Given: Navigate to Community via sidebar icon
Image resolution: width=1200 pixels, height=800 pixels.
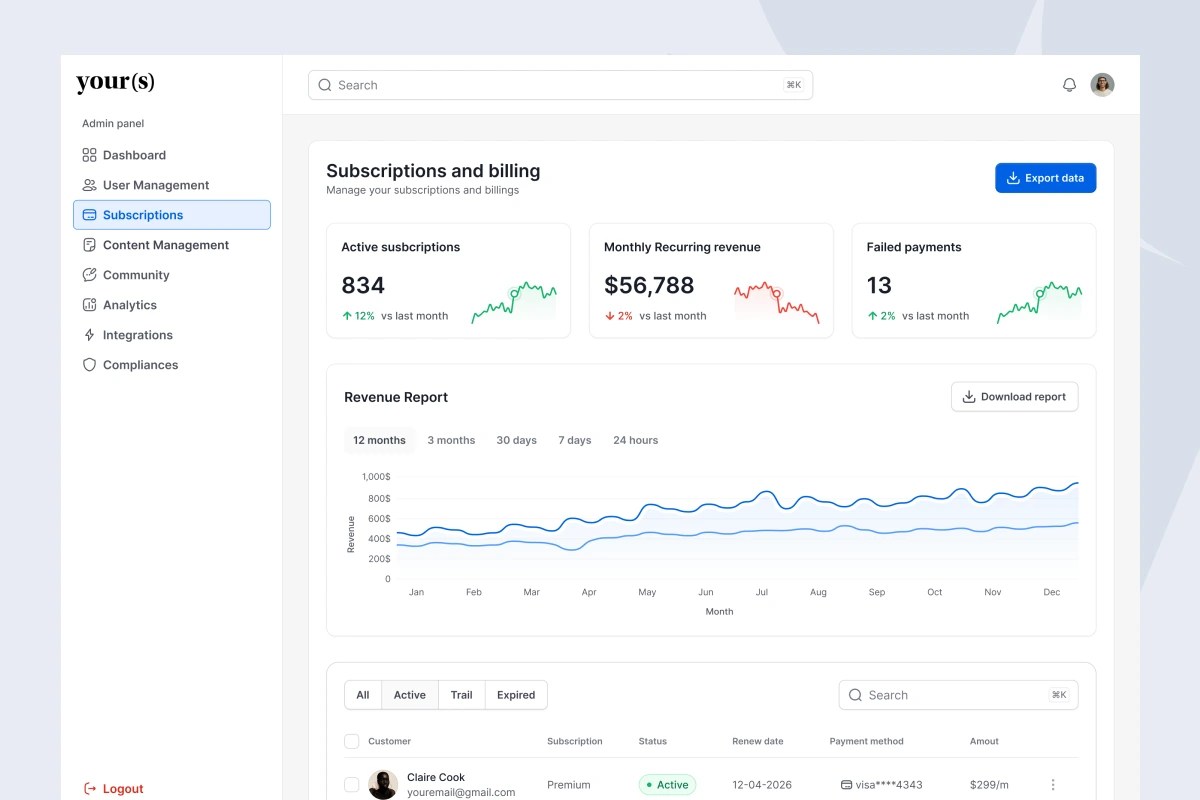Looking at the screenshot, I should pyautogui.click(x=88, y=275).
